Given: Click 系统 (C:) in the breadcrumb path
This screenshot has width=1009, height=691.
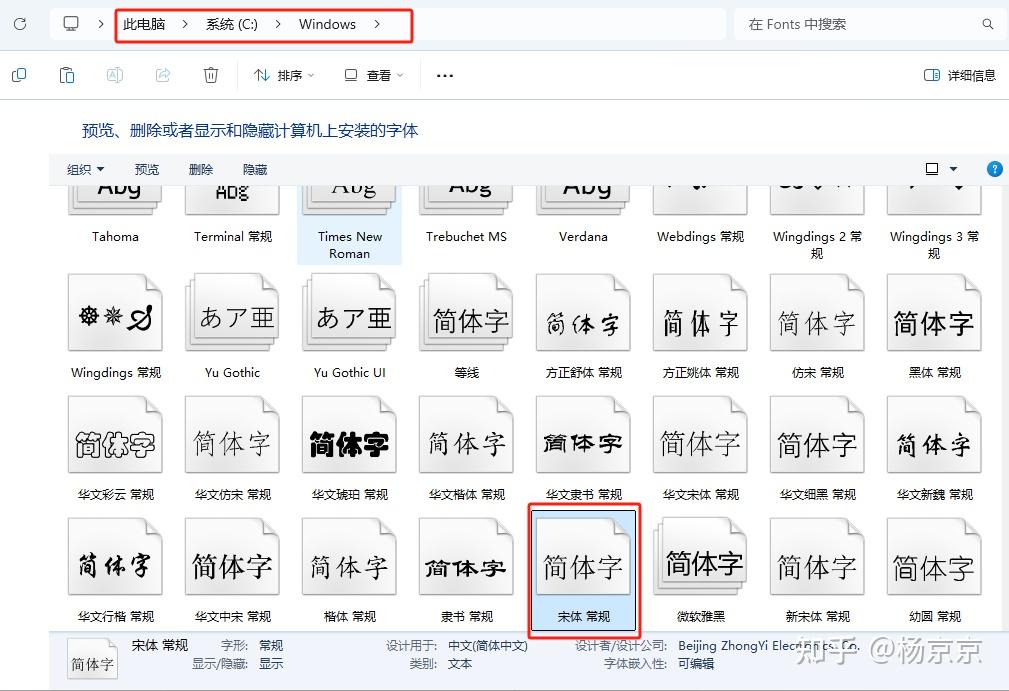Looking at the screenshot, I should pos(231,24).
